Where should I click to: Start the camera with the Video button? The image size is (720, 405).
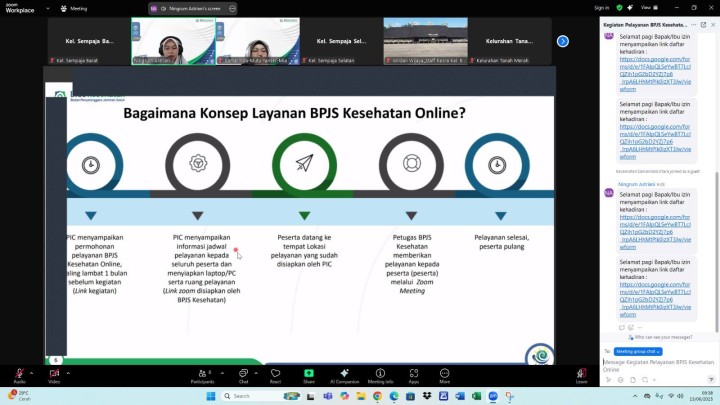click(54, 376)
